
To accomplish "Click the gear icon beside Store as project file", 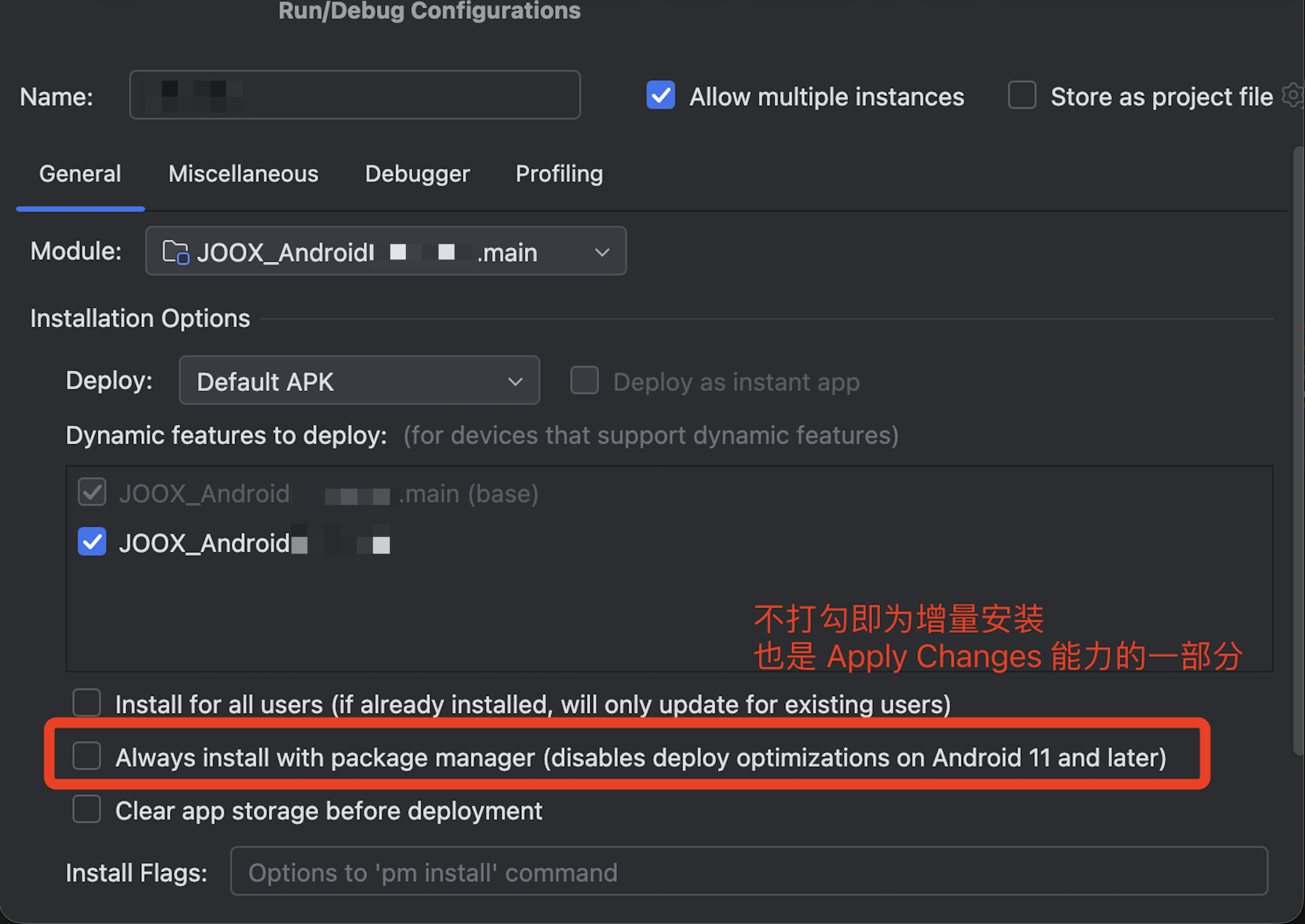I will click(x=1294, y=95).
